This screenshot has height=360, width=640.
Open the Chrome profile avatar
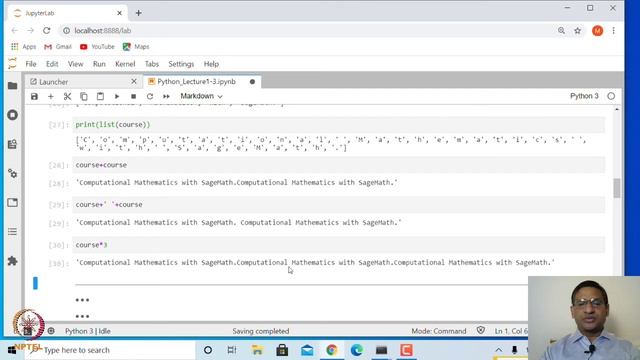[598, 31]
